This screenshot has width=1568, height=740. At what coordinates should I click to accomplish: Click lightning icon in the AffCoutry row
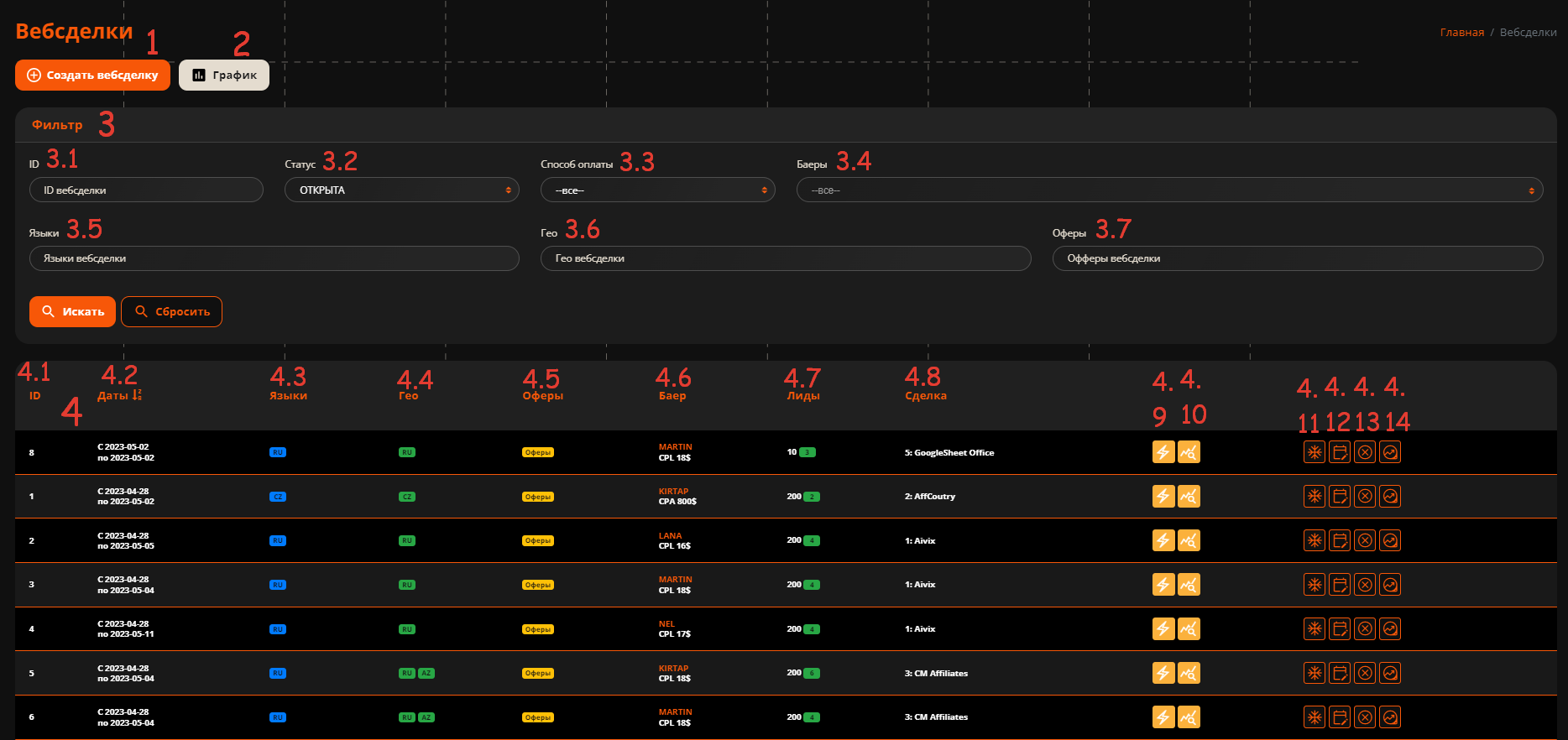point(1163,497)
